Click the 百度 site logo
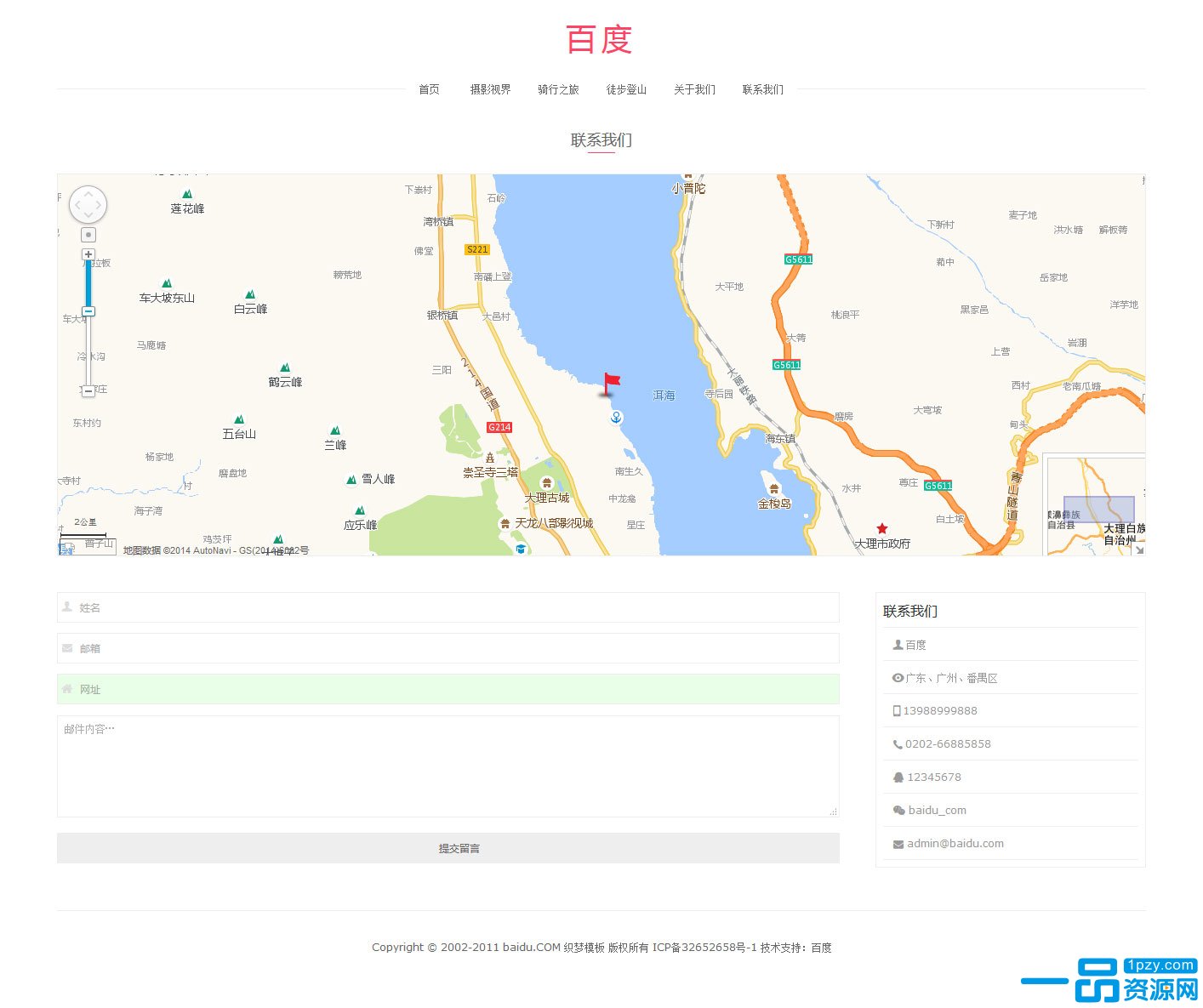 tap(600, 39)
